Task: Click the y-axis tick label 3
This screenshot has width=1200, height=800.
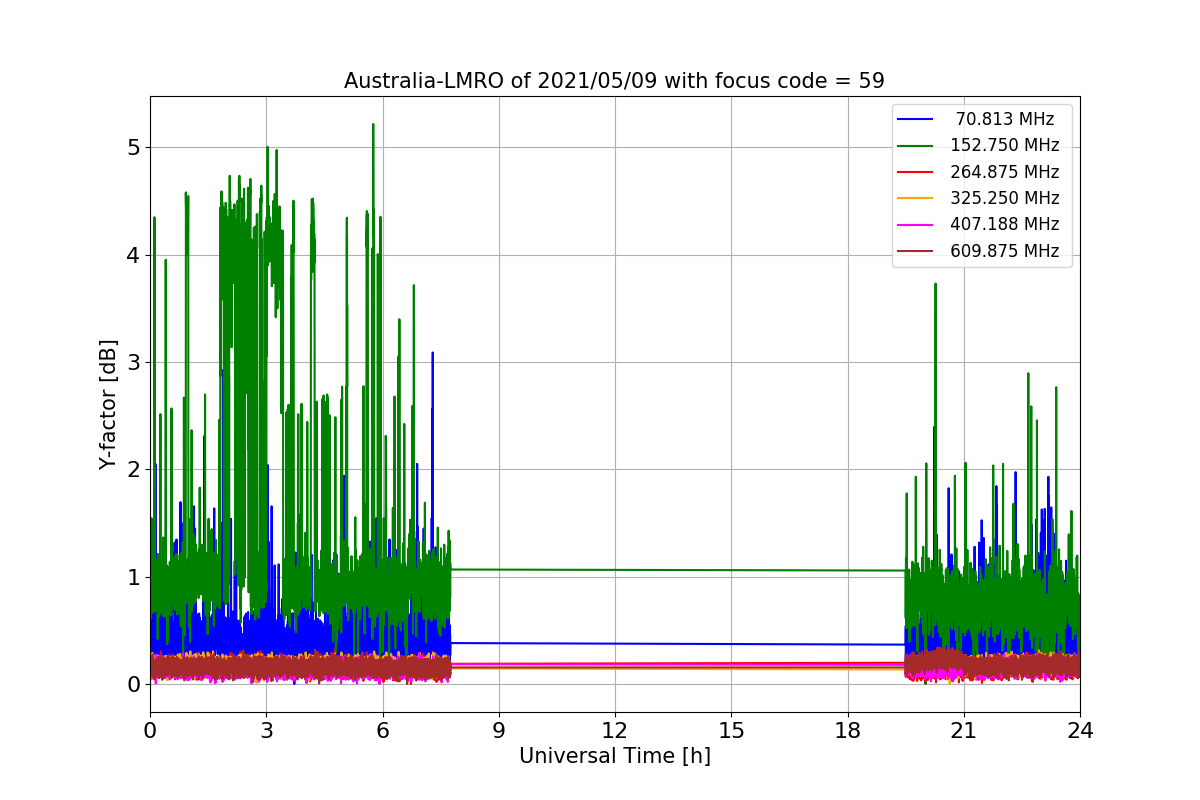Action: click(133, 362)
